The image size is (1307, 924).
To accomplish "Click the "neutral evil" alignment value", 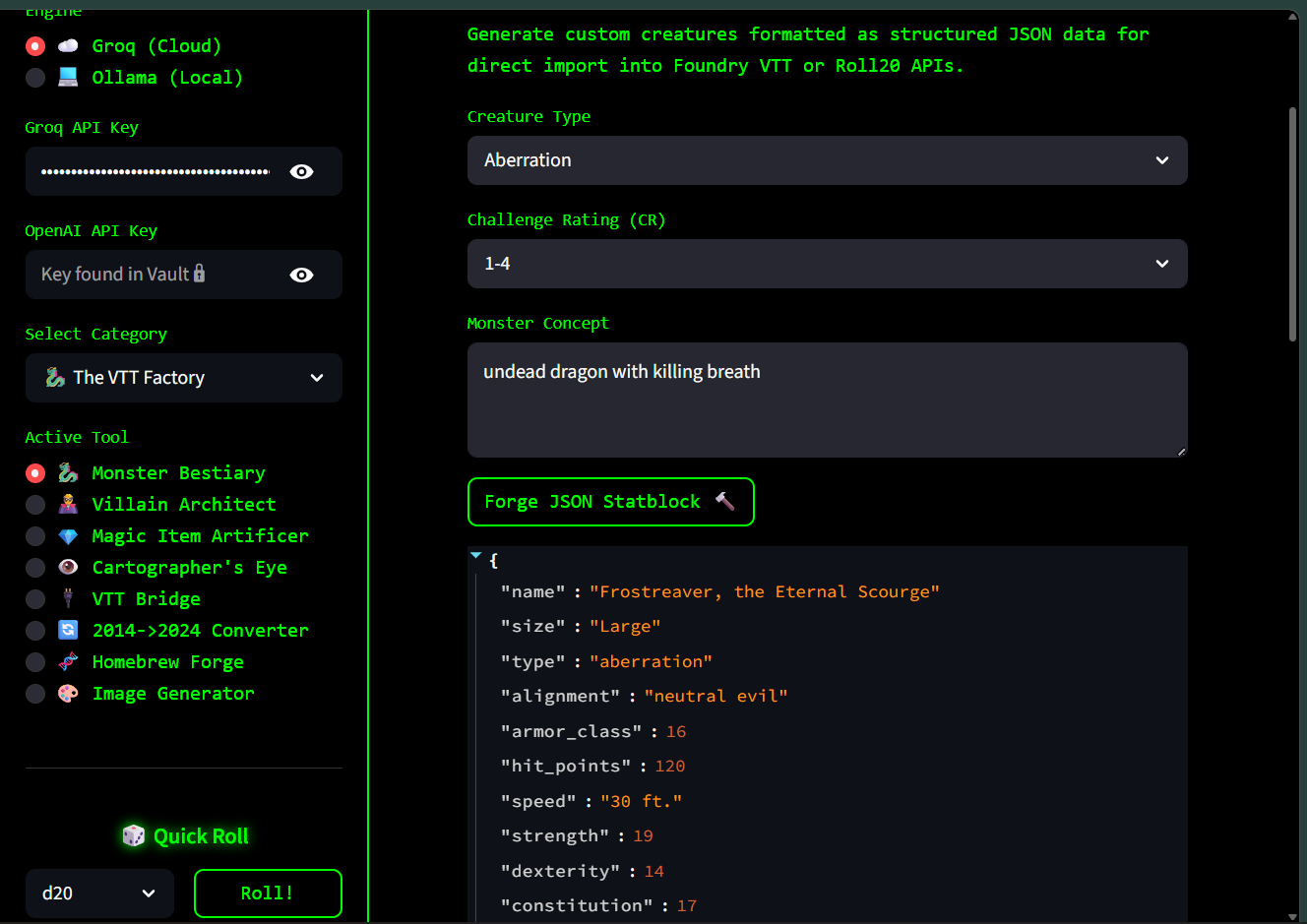I will click(x=716, y=696).
